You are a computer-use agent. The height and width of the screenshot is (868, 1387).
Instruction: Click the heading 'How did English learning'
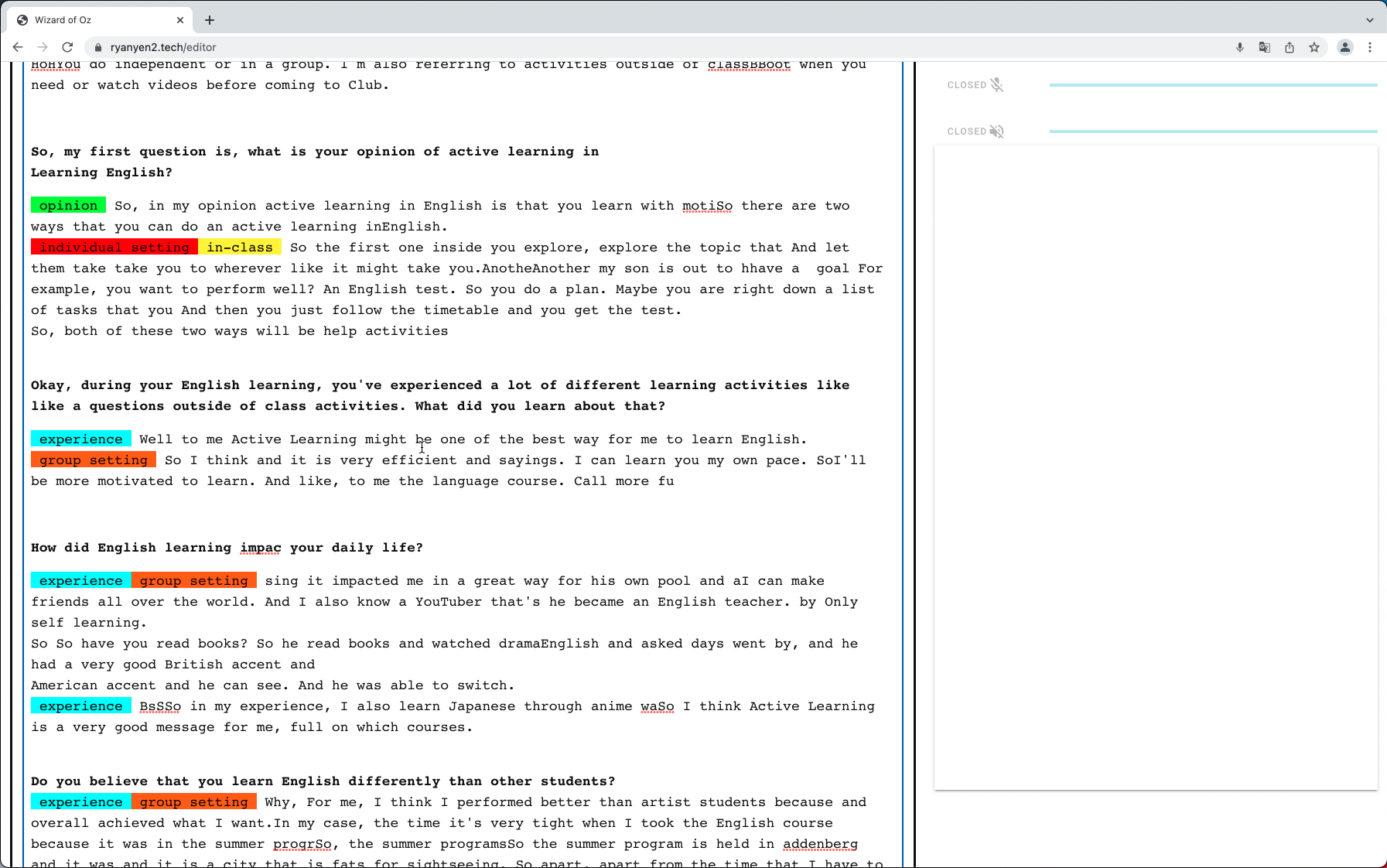pyautogui.click(x=227, y=548)
